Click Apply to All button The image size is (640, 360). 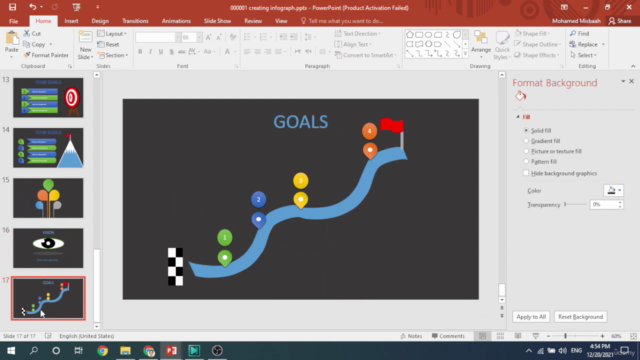coord(531,317)
